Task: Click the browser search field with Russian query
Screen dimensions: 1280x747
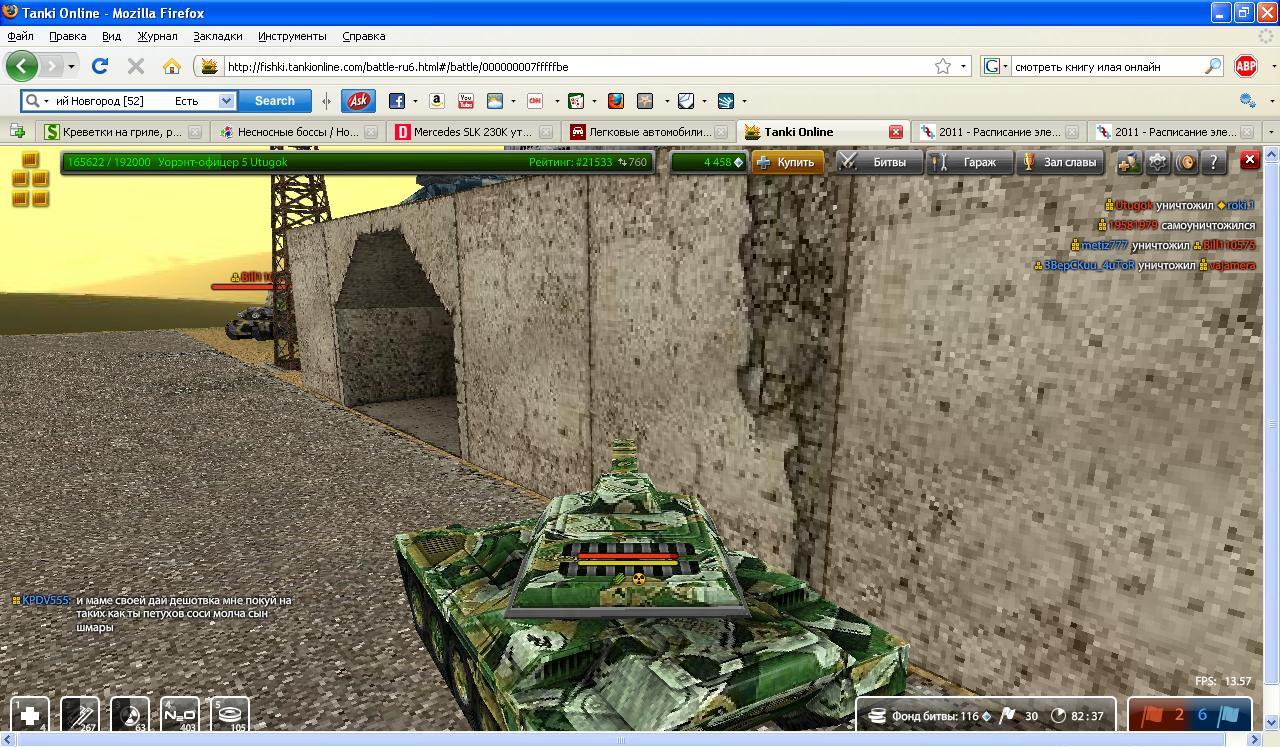Action: pyautogui.click(x=1105, y=67)
